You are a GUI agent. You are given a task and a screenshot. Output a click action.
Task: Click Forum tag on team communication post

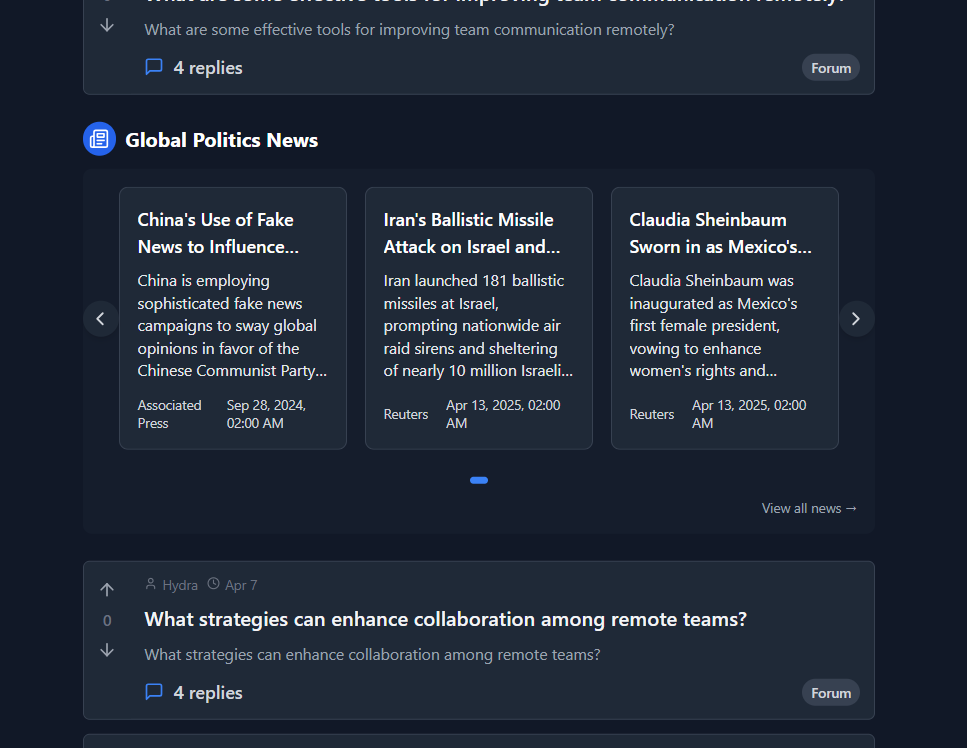point(831,68)
